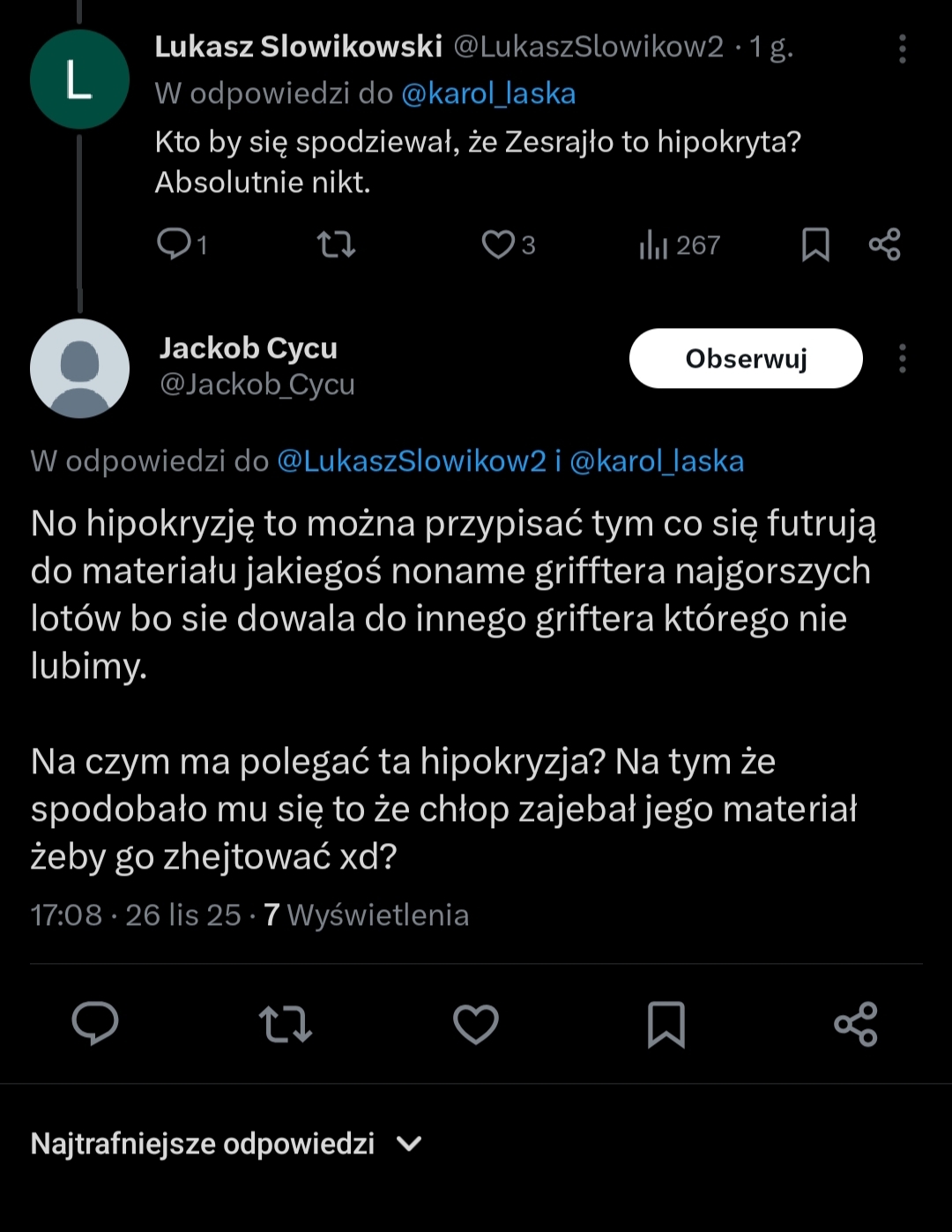Open more options for Jackob Cycu's tweet
This screenshot has height=1232, width=952.
coord(902,359)
